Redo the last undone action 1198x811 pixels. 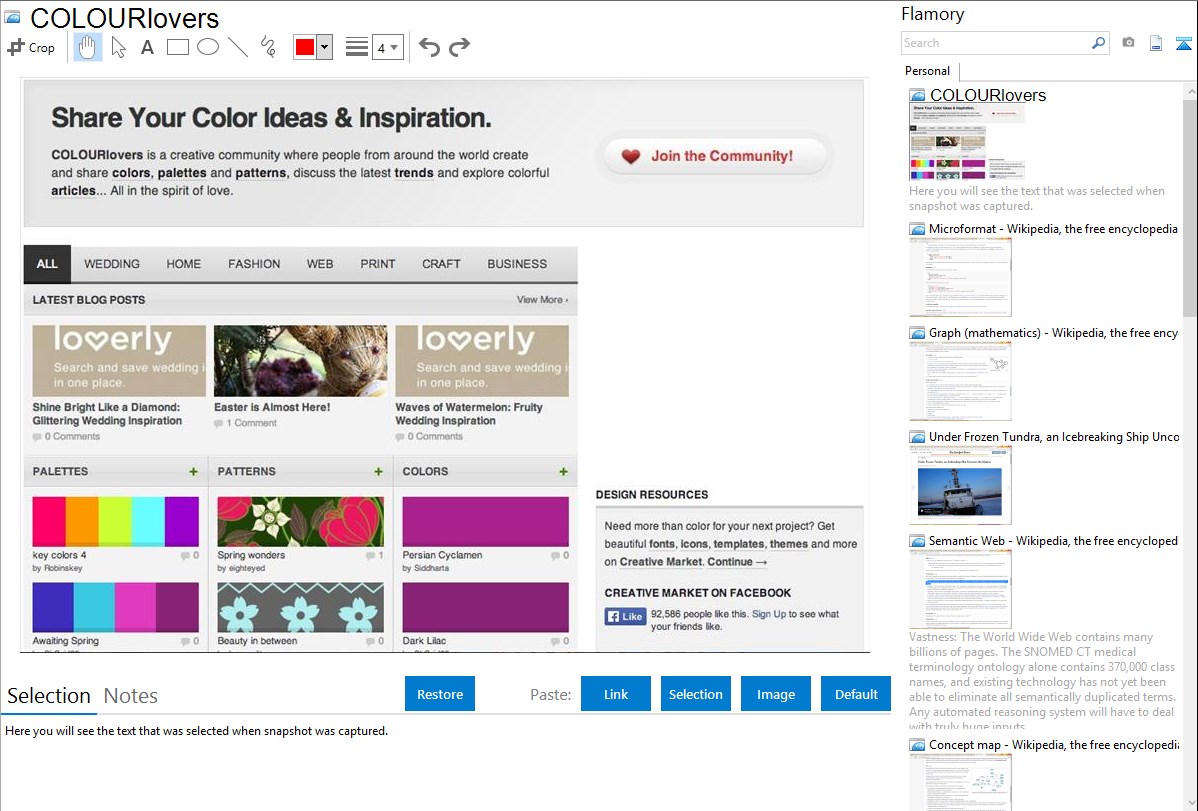coord(459,47)
